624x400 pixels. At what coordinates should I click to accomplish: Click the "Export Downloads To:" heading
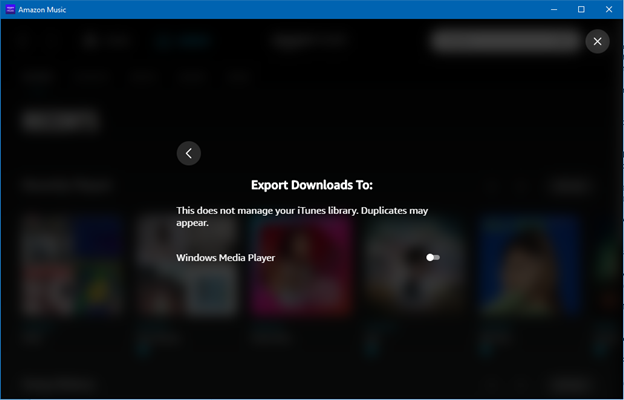click(x=312, y=185)
